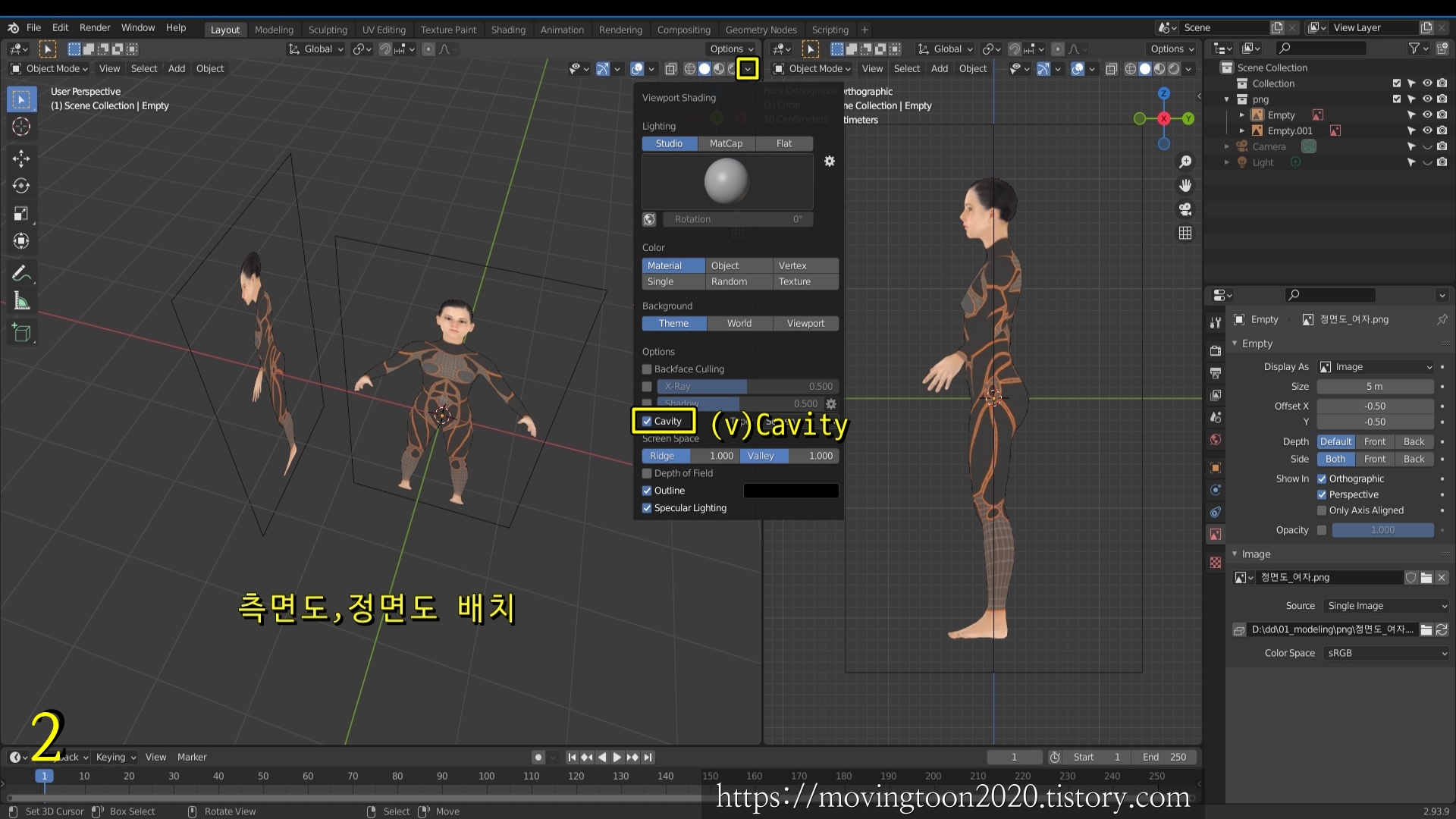Open the Source Single Image dropdown

coord(1386,606)
